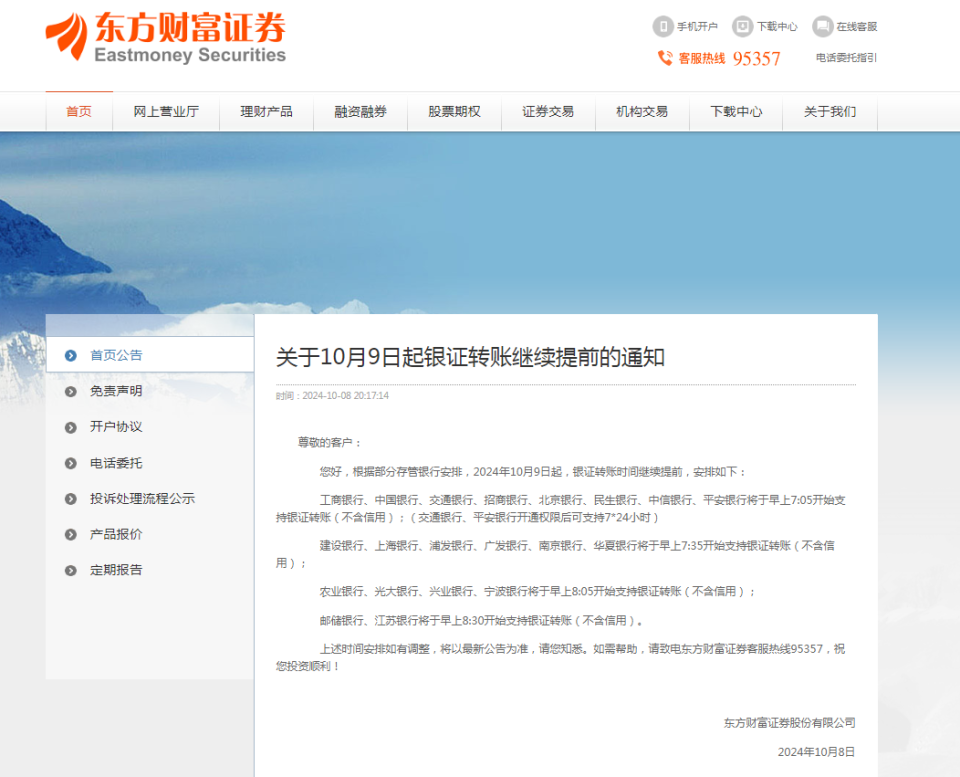Select the 证券交易 navigation item

pos(547,112)
